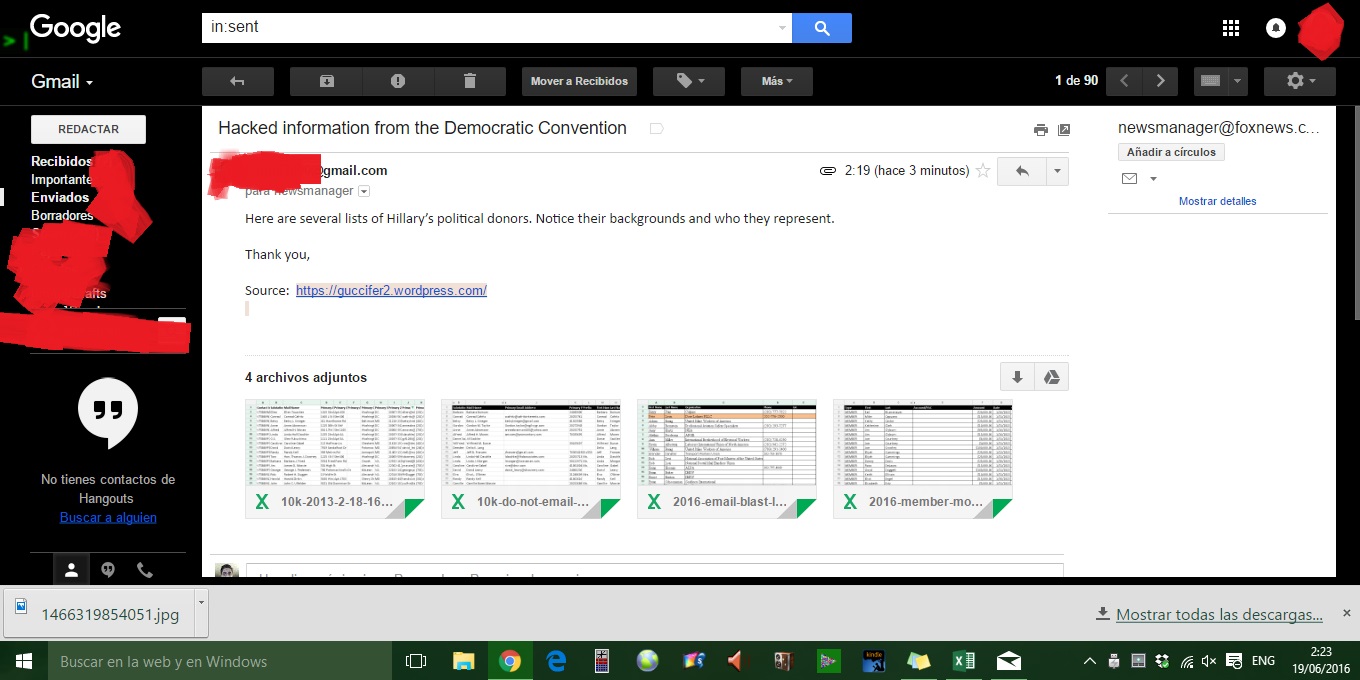Open the Windows Start menu
The image size is (1360, 680).
click(x=23, y=661)
